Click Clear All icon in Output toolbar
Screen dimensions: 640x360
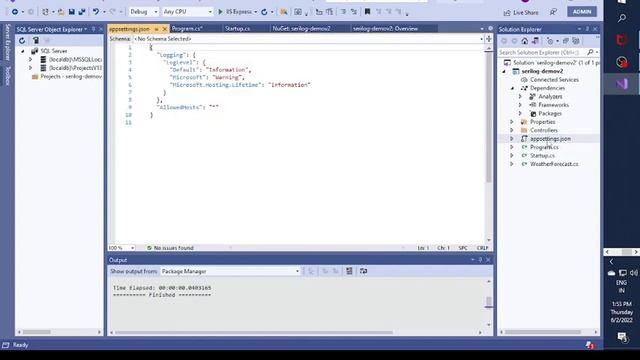click(x=349, y=271)
